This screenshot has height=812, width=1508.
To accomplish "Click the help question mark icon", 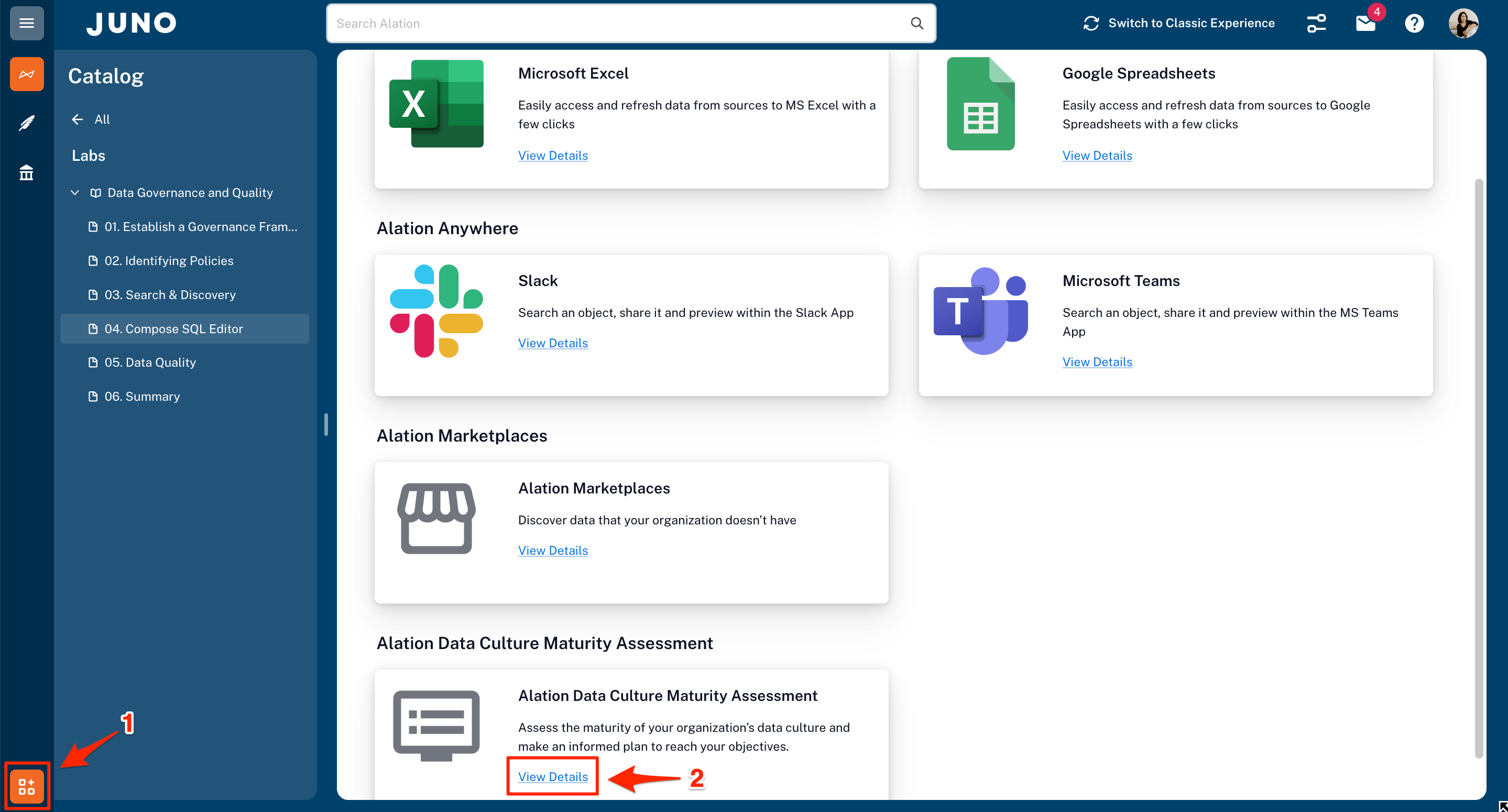I will pyautogui.click(x=1414, y=24).
